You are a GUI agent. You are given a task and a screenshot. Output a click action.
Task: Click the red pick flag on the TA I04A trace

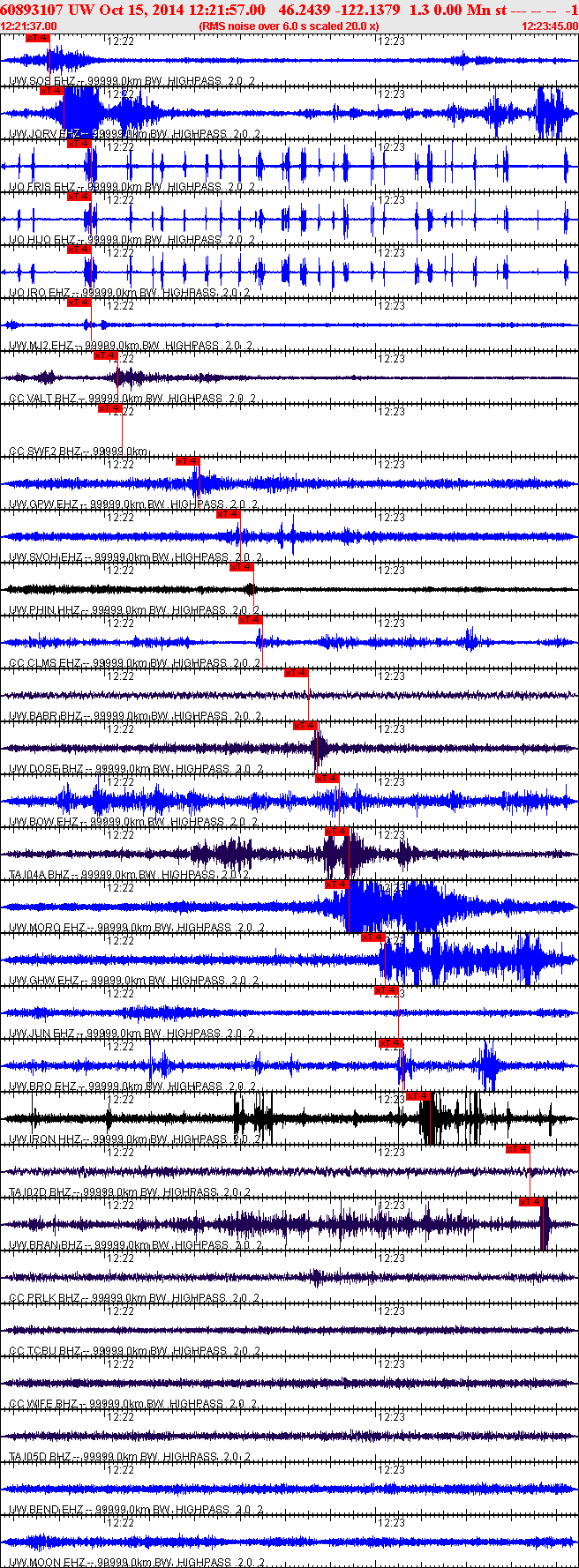(x=337, y=832)
